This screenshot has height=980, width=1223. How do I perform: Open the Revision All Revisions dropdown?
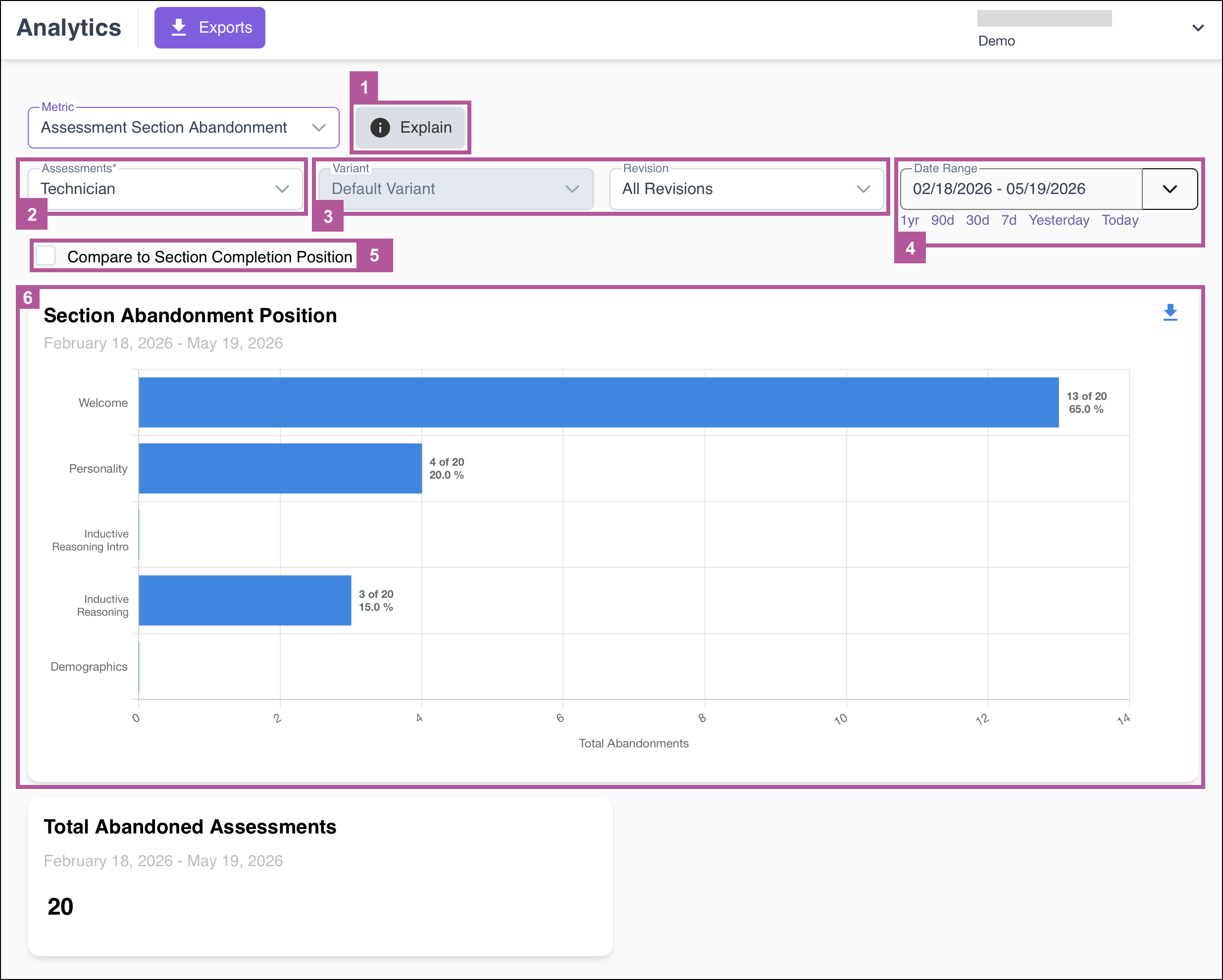pos(747,189)
